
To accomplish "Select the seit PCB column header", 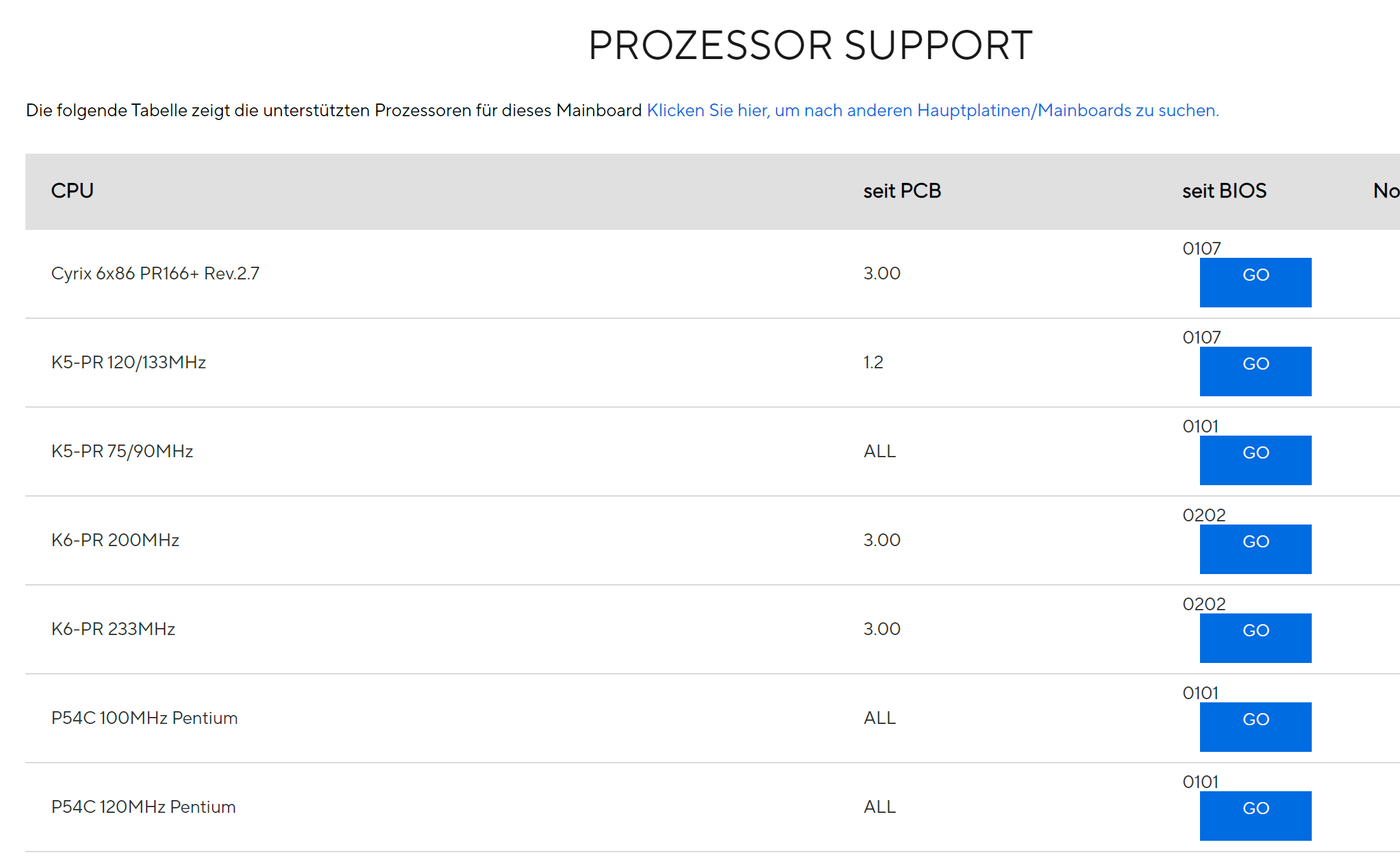I will pyautogui.click(x=902, y=191).
